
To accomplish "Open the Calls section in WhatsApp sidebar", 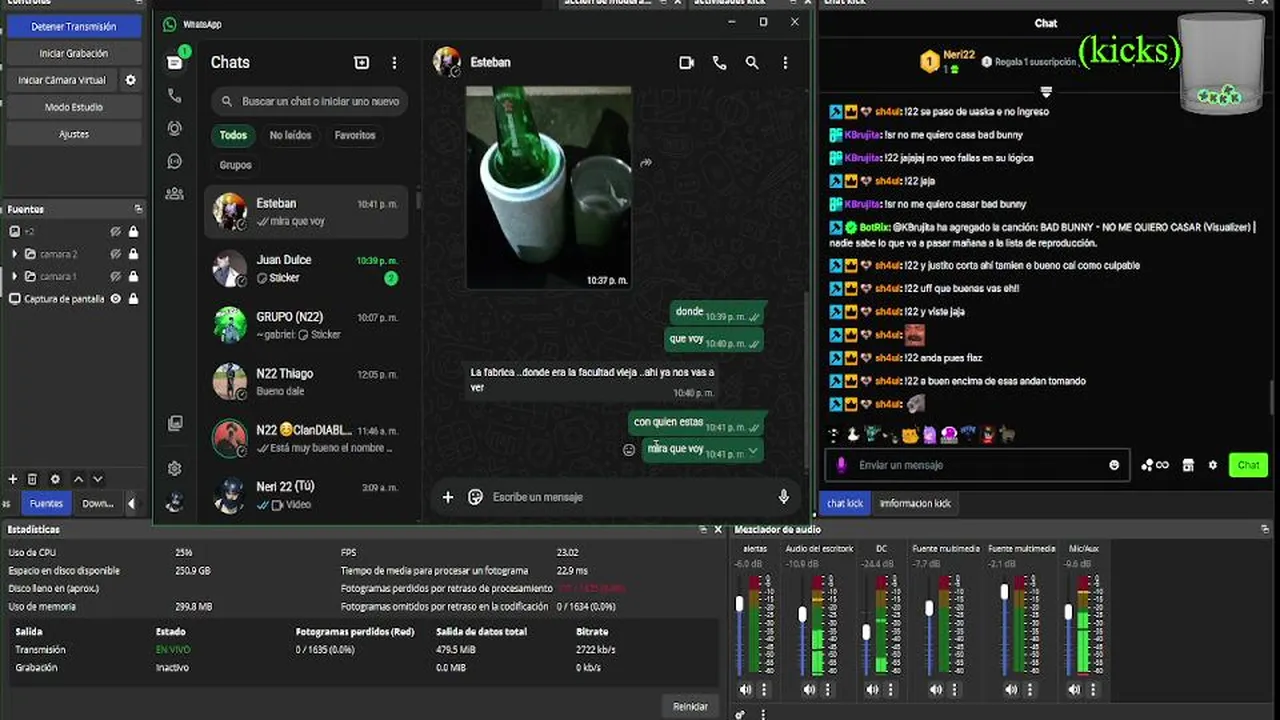I will 175,96.
